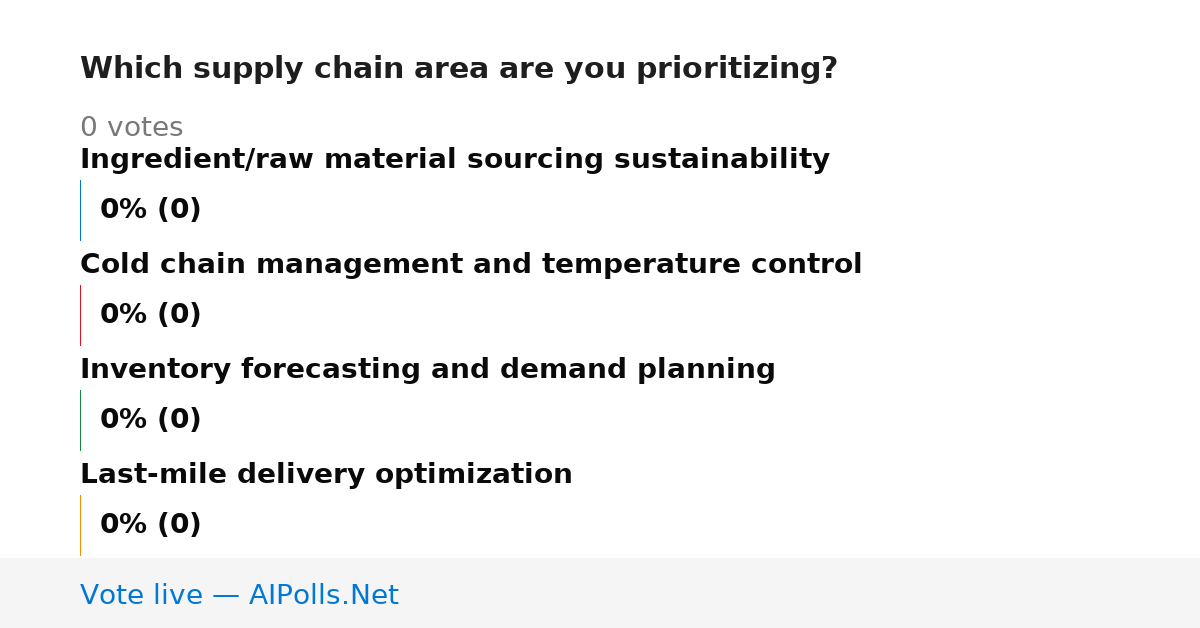
Task: Click the percentage under ingredient sourcing option
Action: tap(150, 210)
